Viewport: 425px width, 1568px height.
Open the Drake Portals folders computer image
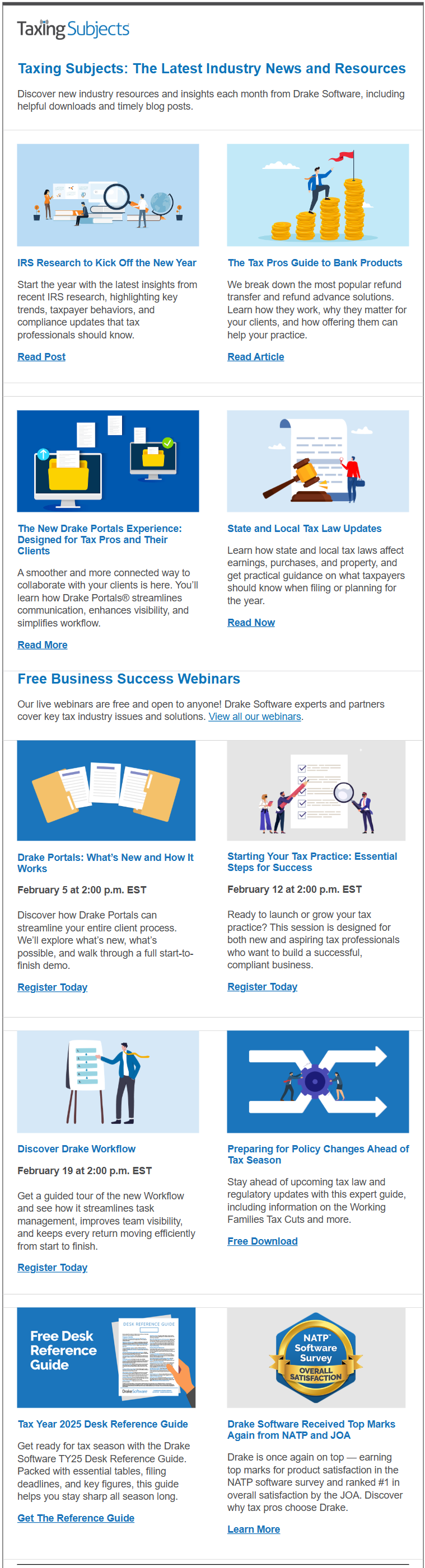(x=108, y=461)
